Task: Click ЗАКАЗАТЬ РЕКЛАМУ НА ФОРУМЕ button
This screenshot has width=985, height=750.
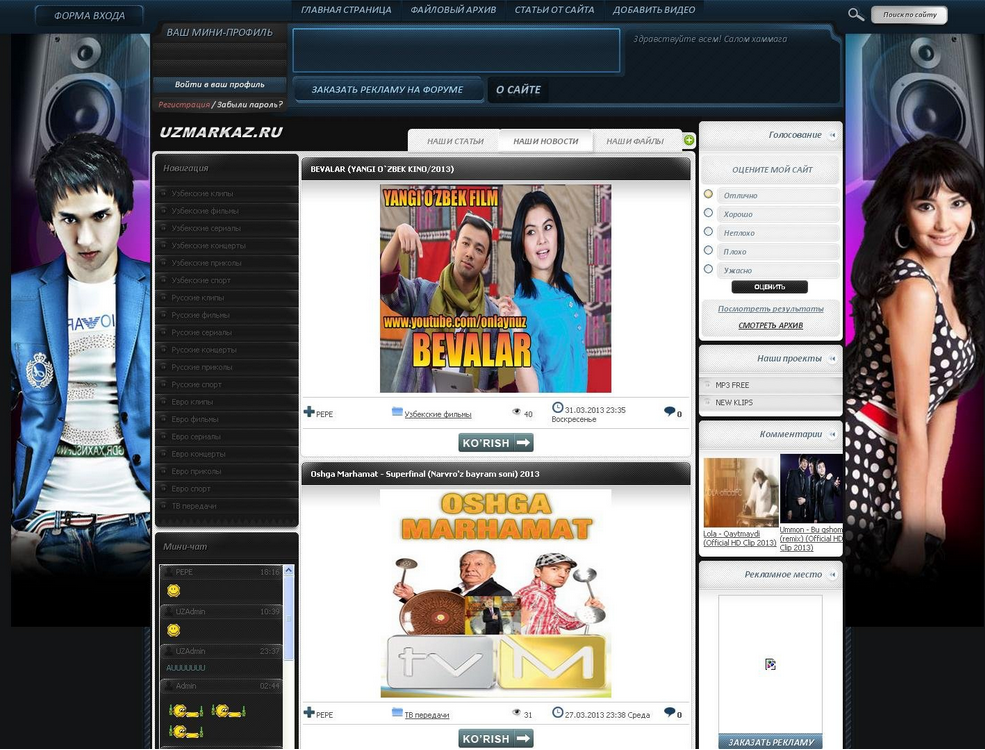Action: pyautogui.click(x=387, y=90)
